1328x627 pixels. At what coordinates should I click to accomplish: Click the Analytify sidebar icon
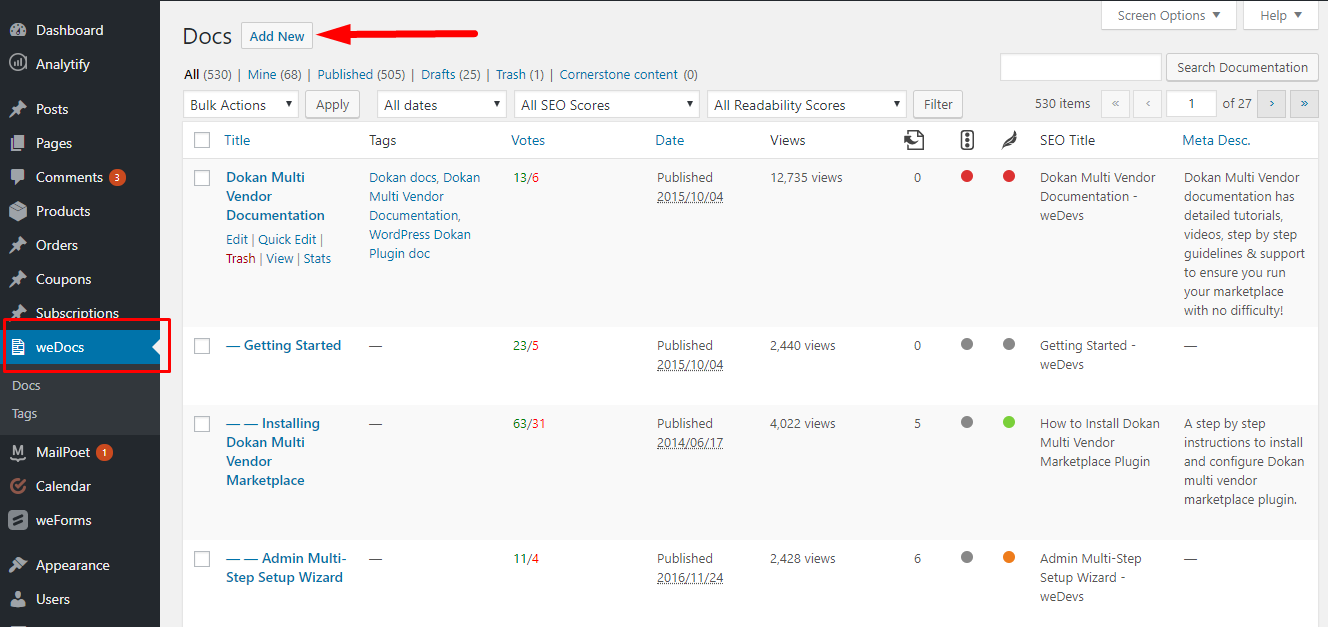pyautogui.click(x=18, y=64)
